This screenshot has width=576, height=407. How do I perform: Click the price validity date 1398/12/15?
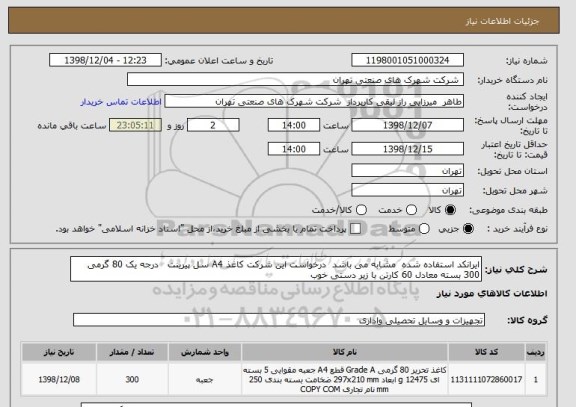[x=407, y=149]
